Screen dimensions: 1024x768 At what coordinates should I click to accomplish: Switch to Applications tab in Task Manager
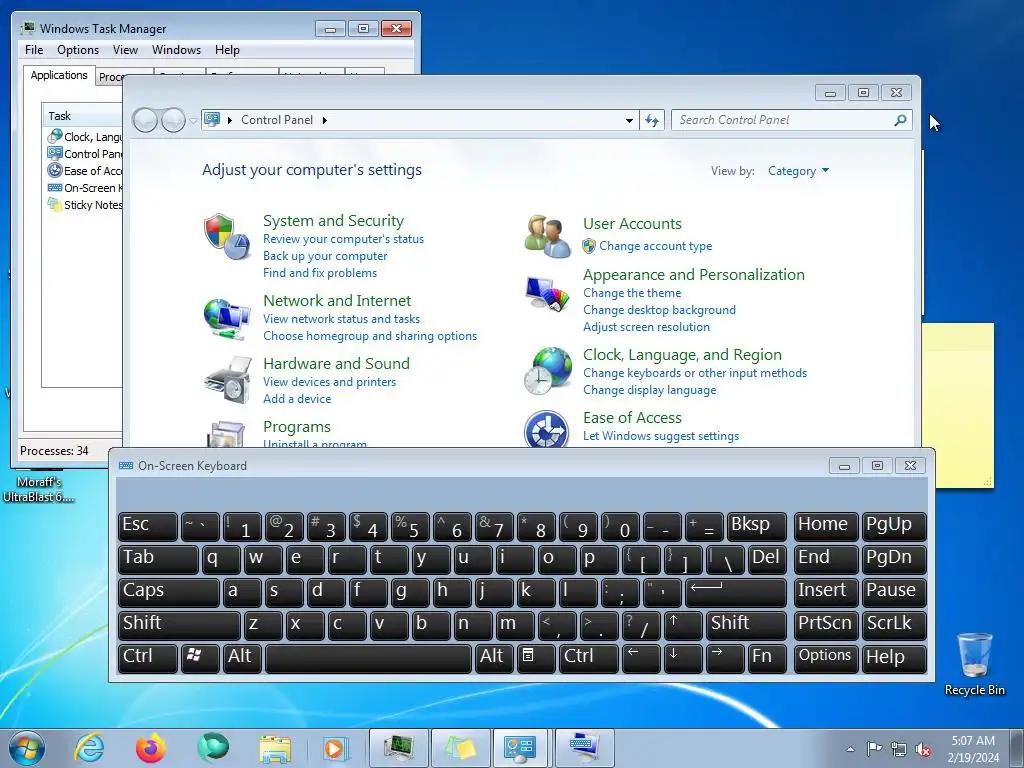coord(59,75)
